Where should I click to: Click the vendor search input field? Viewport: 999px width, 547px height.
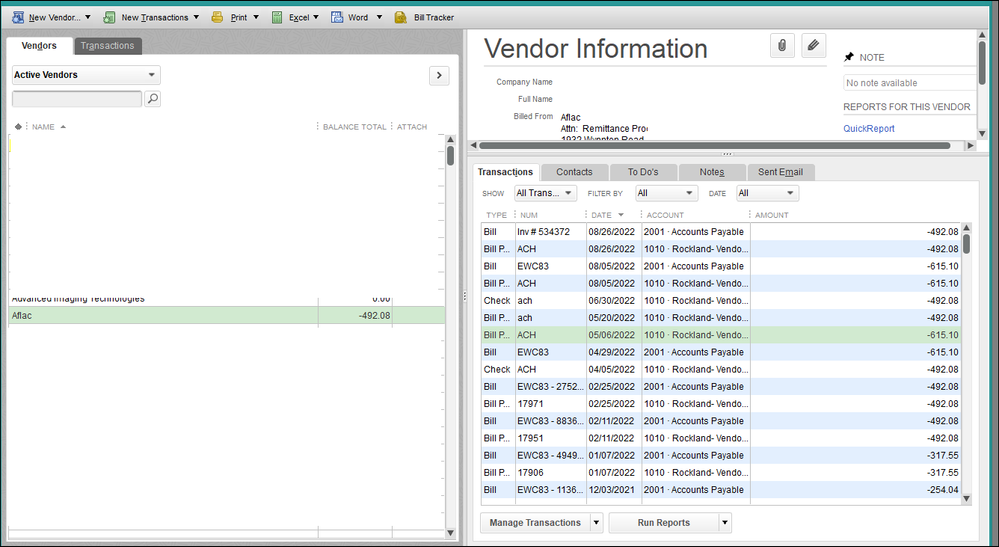coord(76,99)
